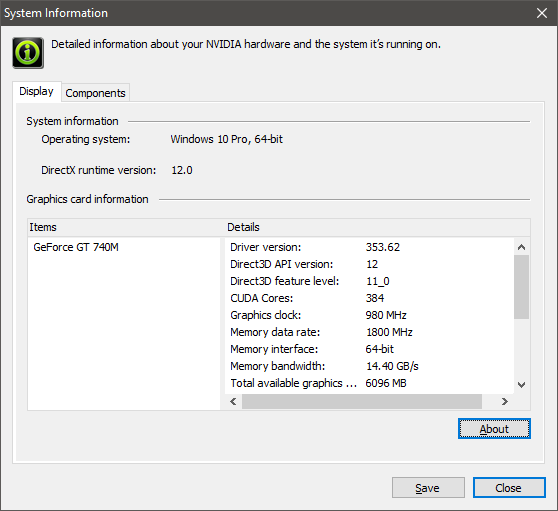Image resolution: width=558 pixels, height=511 pixels.
Task: Click the horizontal scrollbar thumb under Details
Action: click(362, 401)
